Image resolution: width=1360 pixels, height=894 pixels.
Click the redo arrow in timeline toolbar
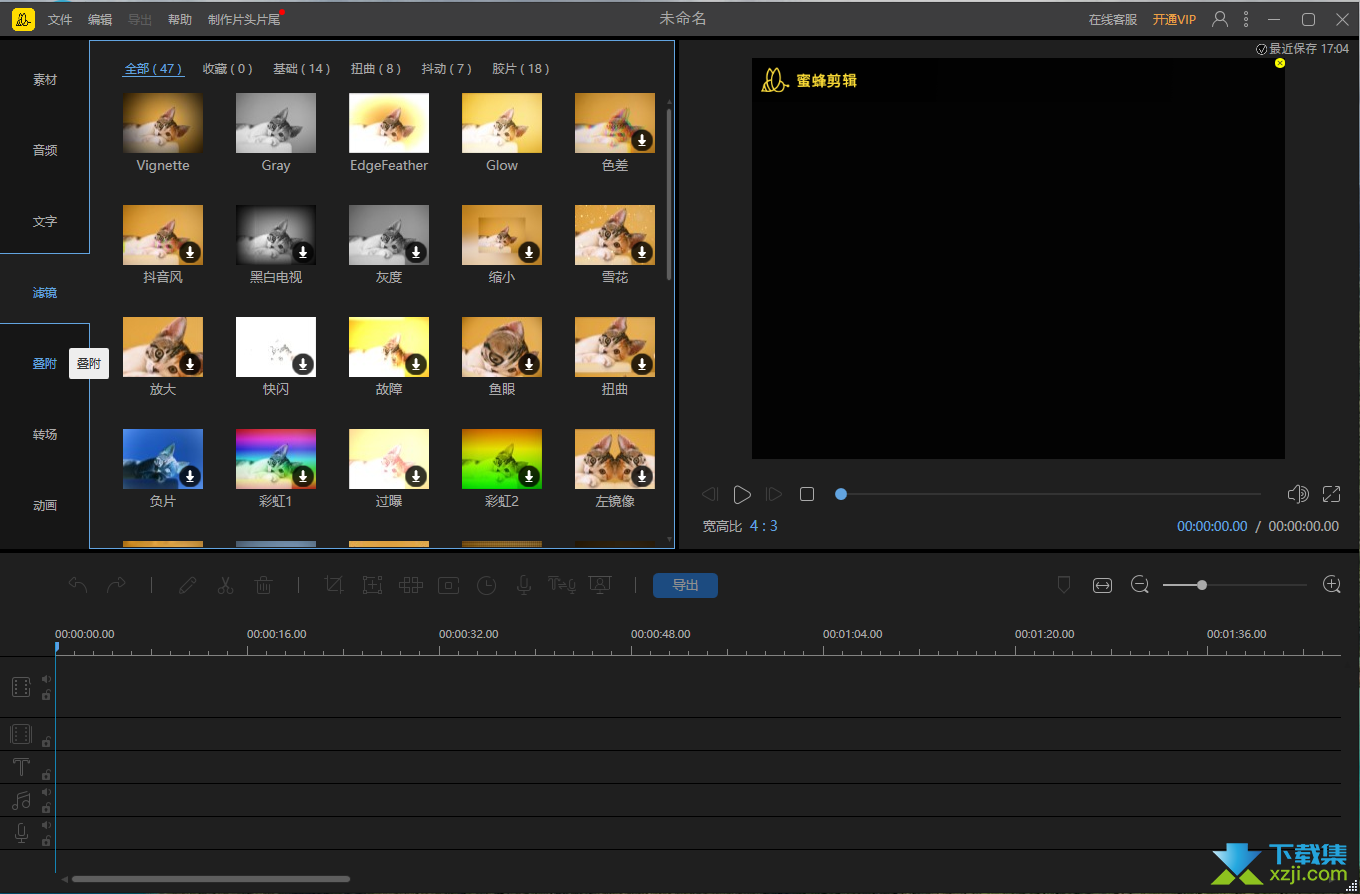tap(116, 585)
